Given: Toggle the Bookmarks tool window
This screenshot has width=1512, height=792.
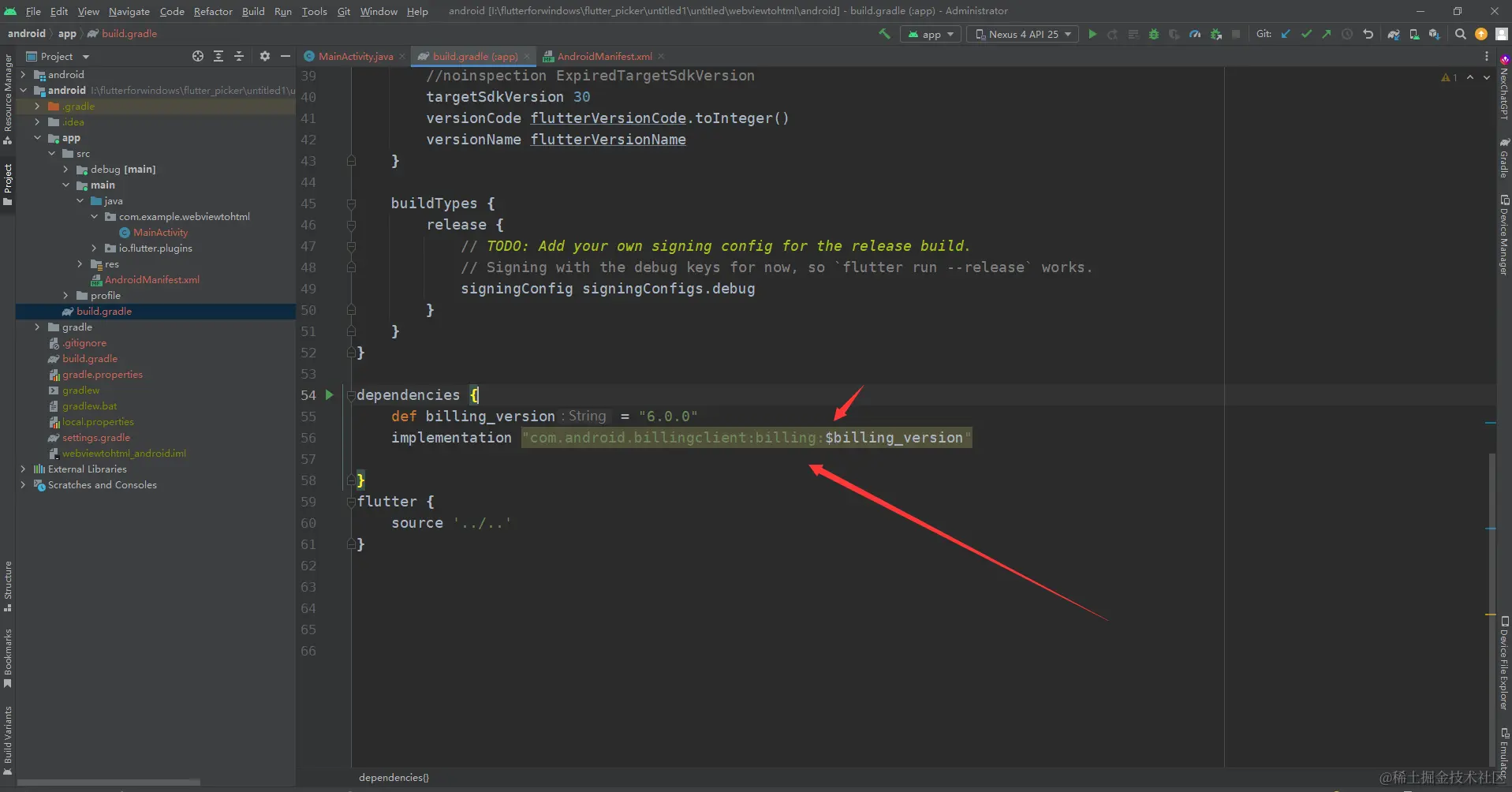Looking at the screenshot, I should click(x=8, y=658).
